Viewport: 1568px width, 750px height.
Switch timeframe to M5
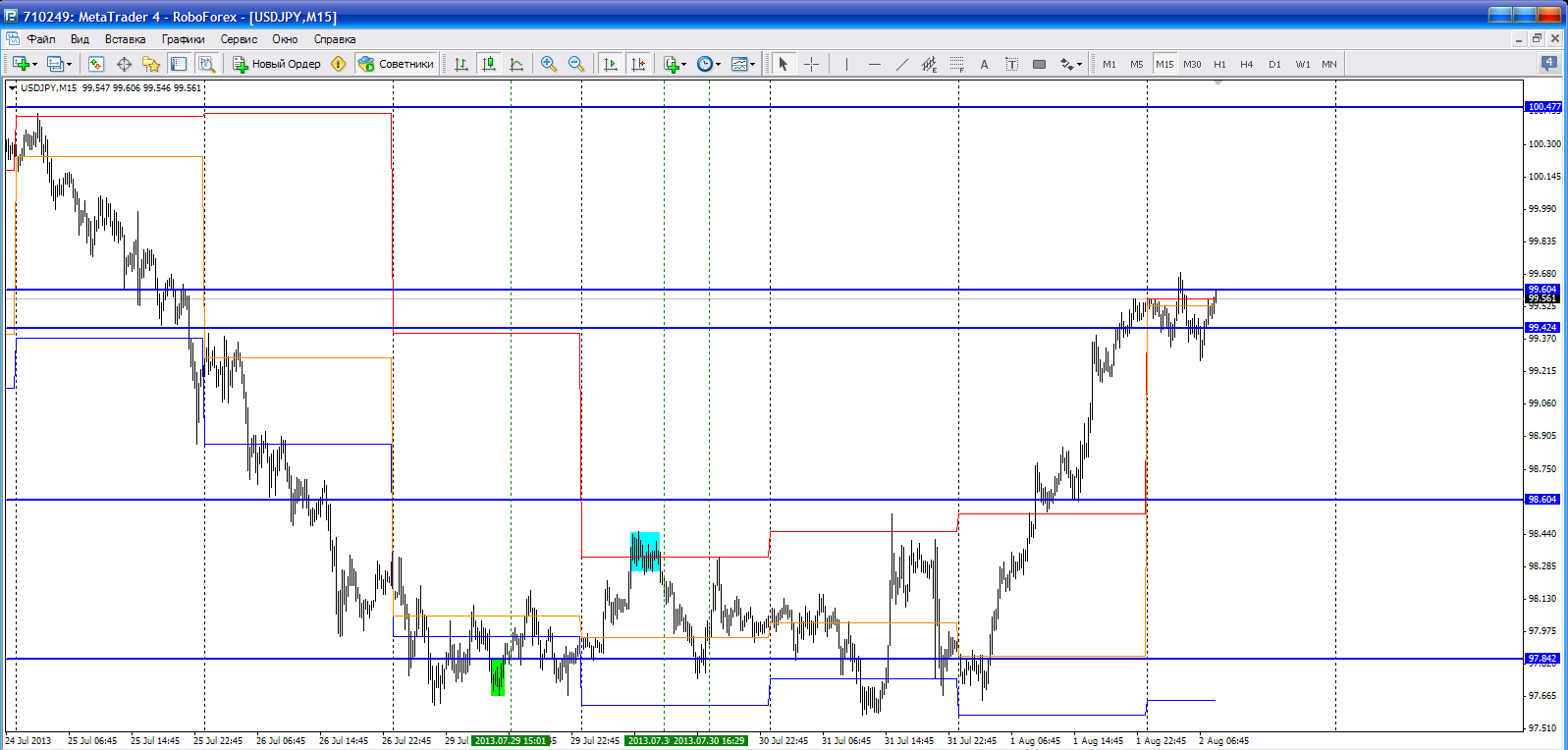[x=1137, y=64]
